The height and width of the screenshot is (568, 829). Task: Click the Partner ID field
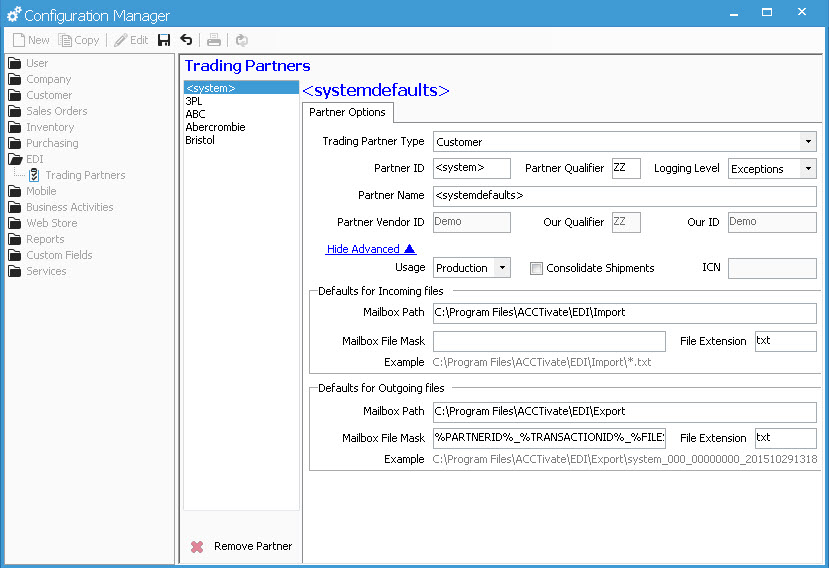(472, 168)
